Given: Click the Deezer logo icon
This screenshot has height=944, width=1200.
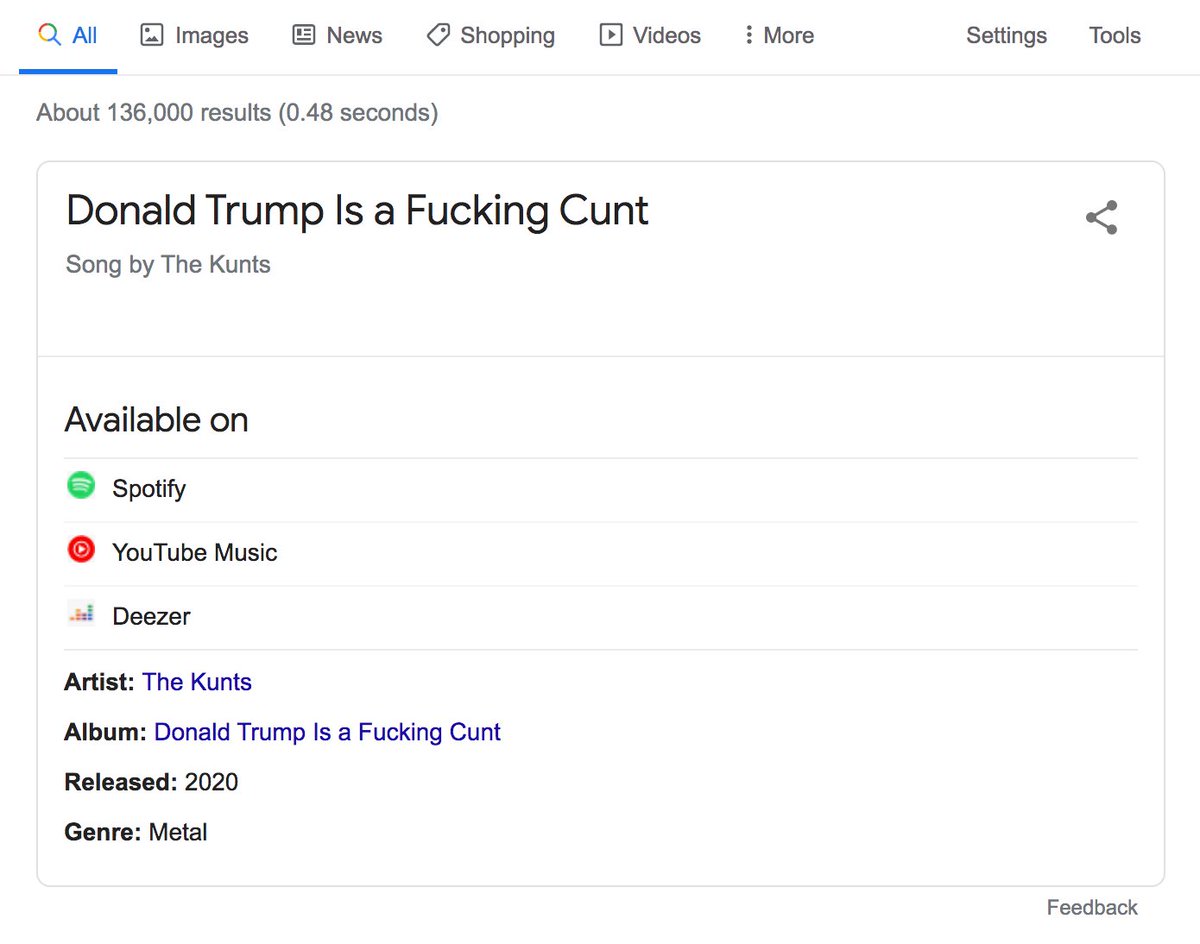Looking at the screenshot, I should coord(81,613).
